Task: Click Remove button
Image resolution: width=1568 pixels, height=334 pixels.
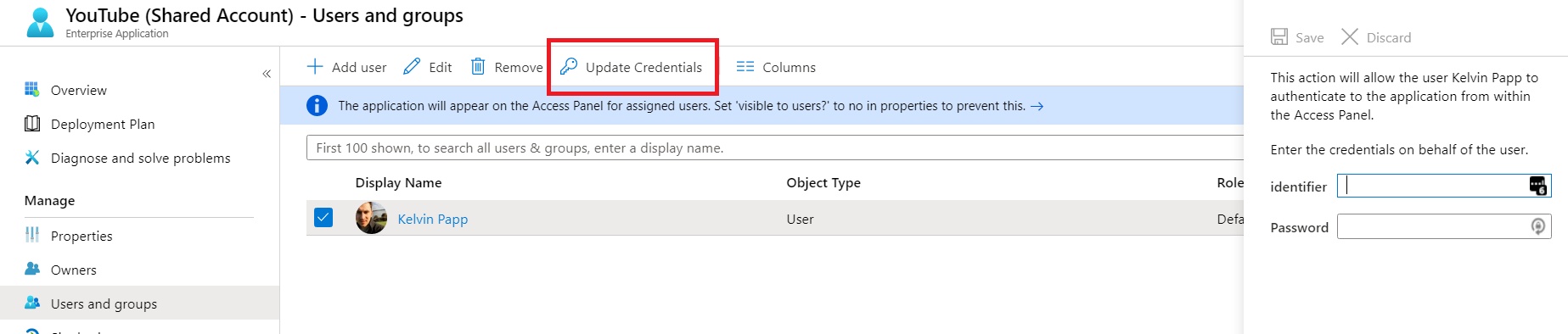Action: point(507,67)
